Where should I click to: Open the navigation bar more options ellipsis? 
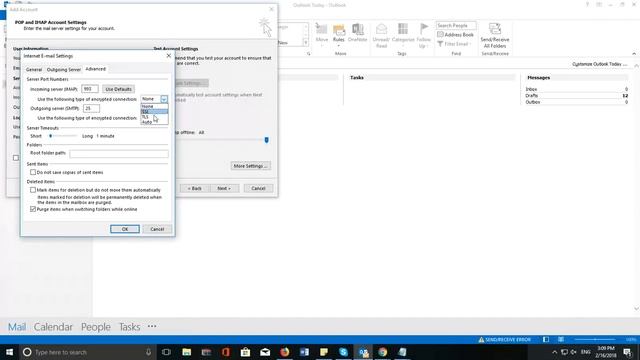click(x=152, y=326)
